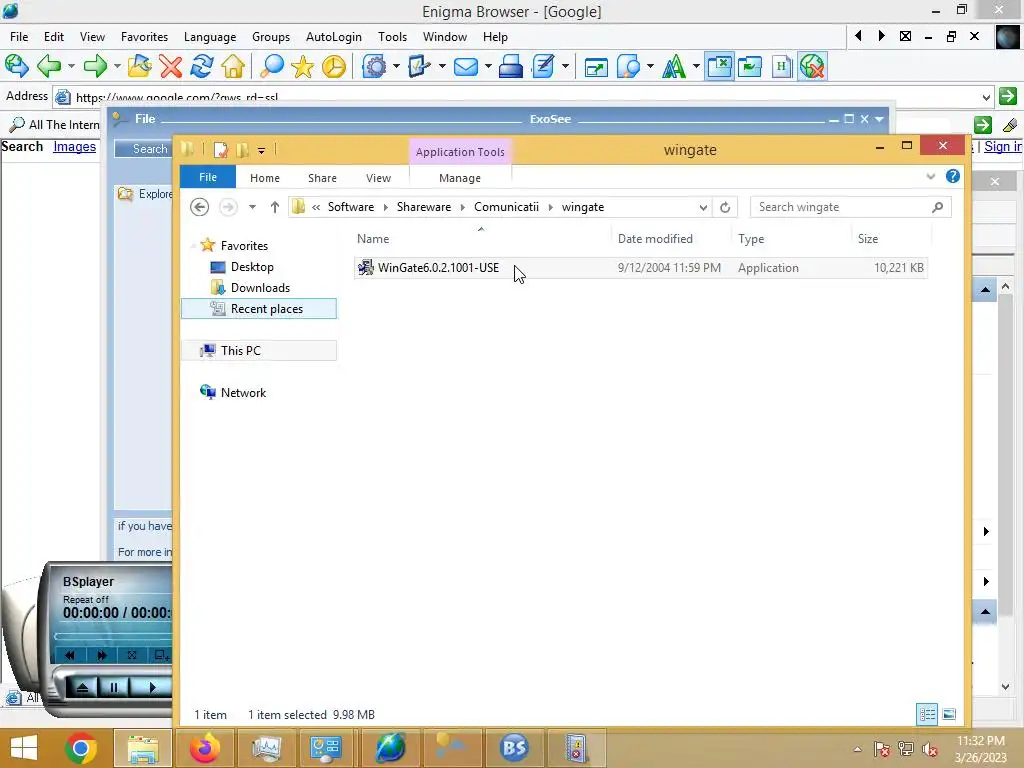Toggle the second highlighted window button in Enigma toolbar
The image size is (1024, 768).
(750, 66)
